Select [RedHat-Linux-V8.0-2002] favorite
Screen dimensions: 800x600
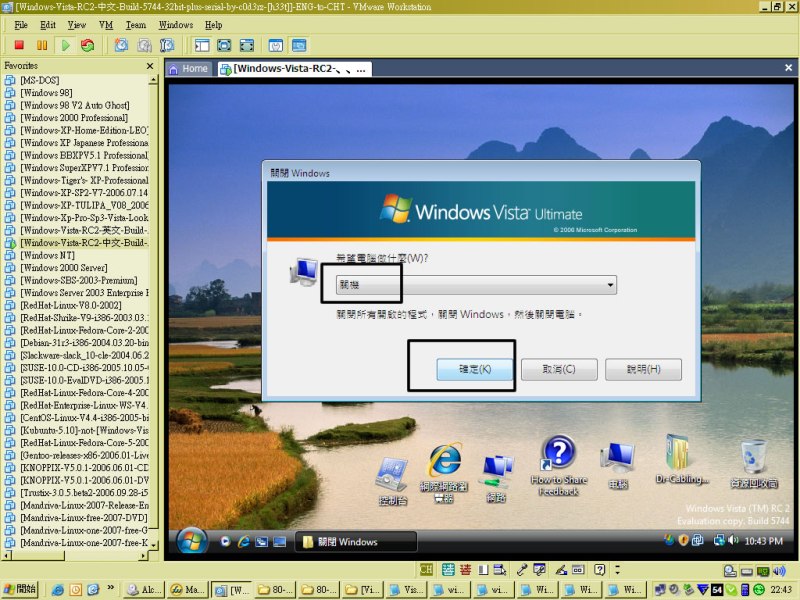pos(71,305)
